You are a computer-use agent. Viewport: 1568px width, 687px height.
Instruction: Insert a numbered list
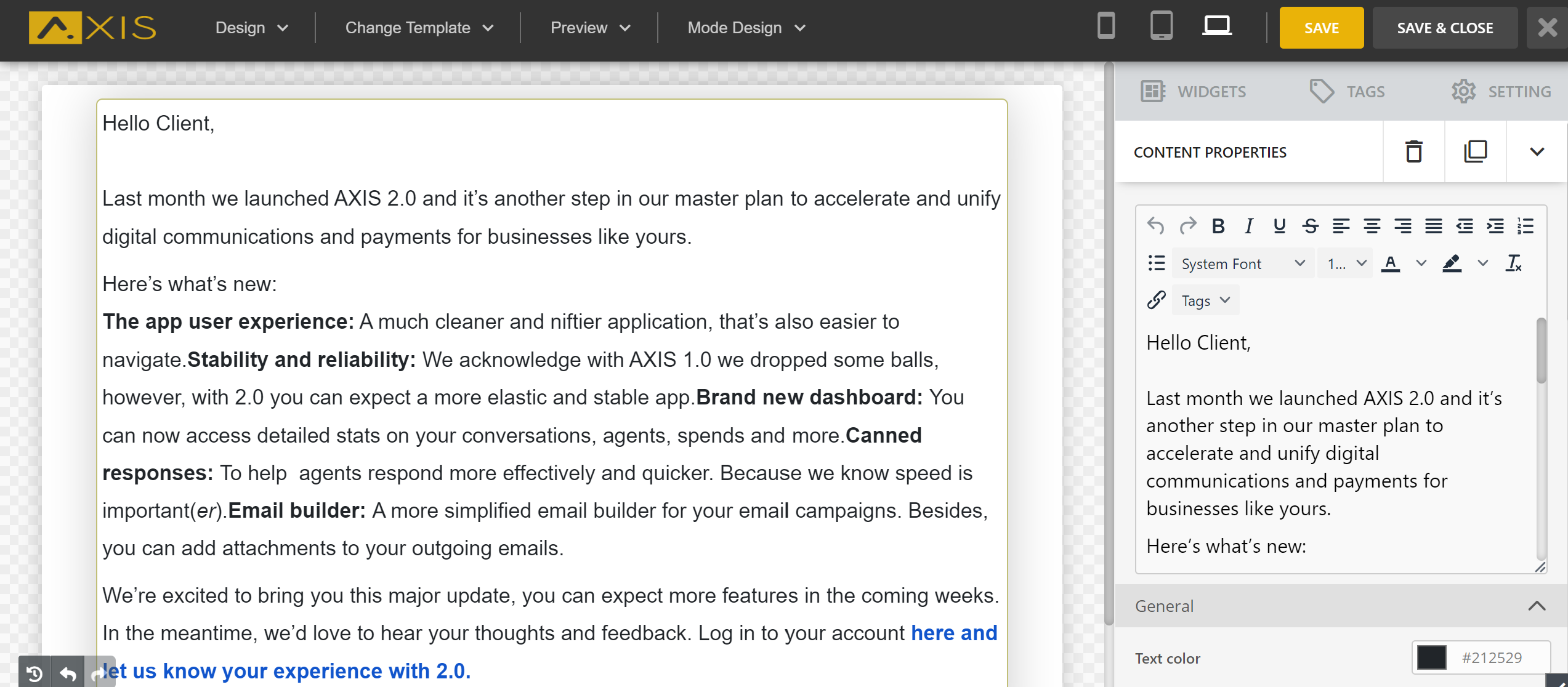pos(1526,226)
